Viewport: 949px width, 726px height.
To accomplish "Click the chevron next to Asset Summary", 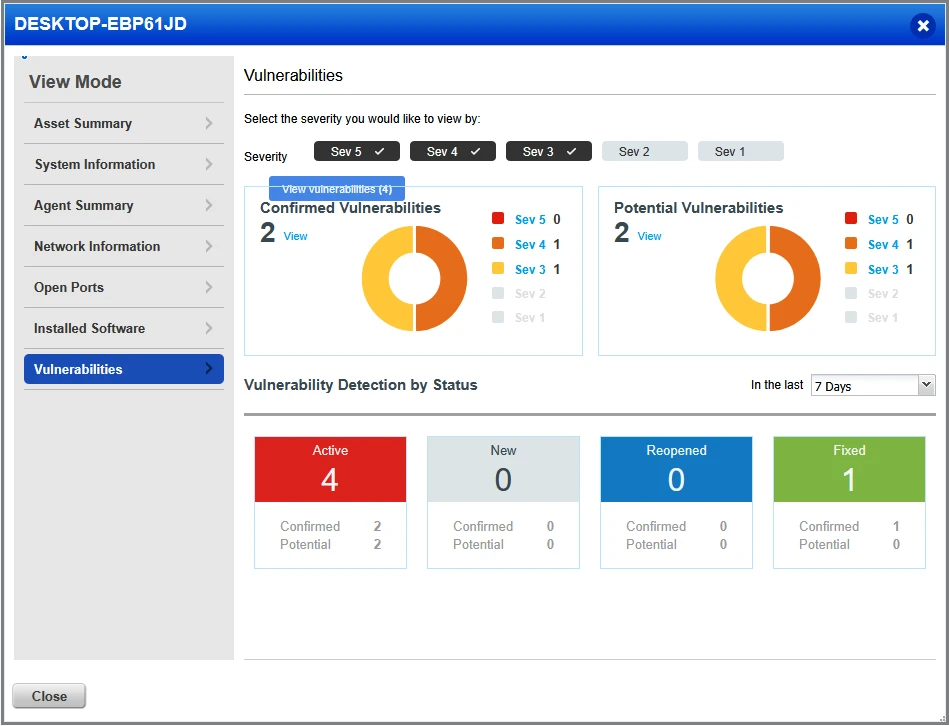I will coord(209,123).
